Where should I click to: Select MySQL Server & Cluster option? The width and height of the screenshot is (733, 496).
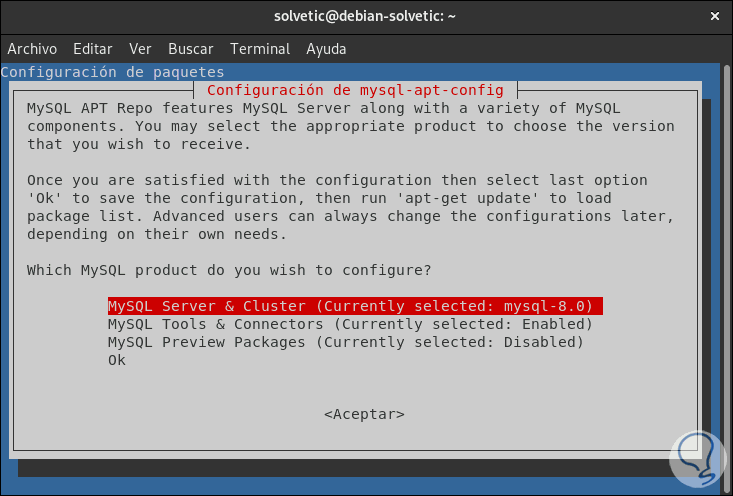tap(355, 306)
